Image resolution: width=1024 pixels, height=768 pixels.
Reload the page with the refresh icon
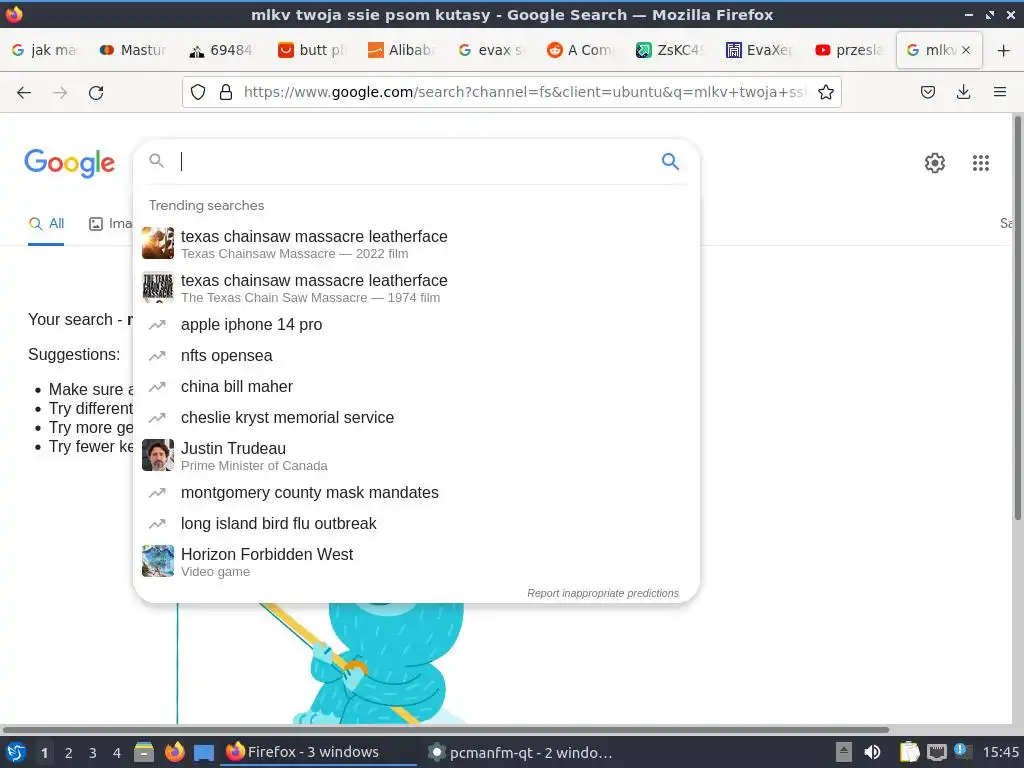point(96,93)
